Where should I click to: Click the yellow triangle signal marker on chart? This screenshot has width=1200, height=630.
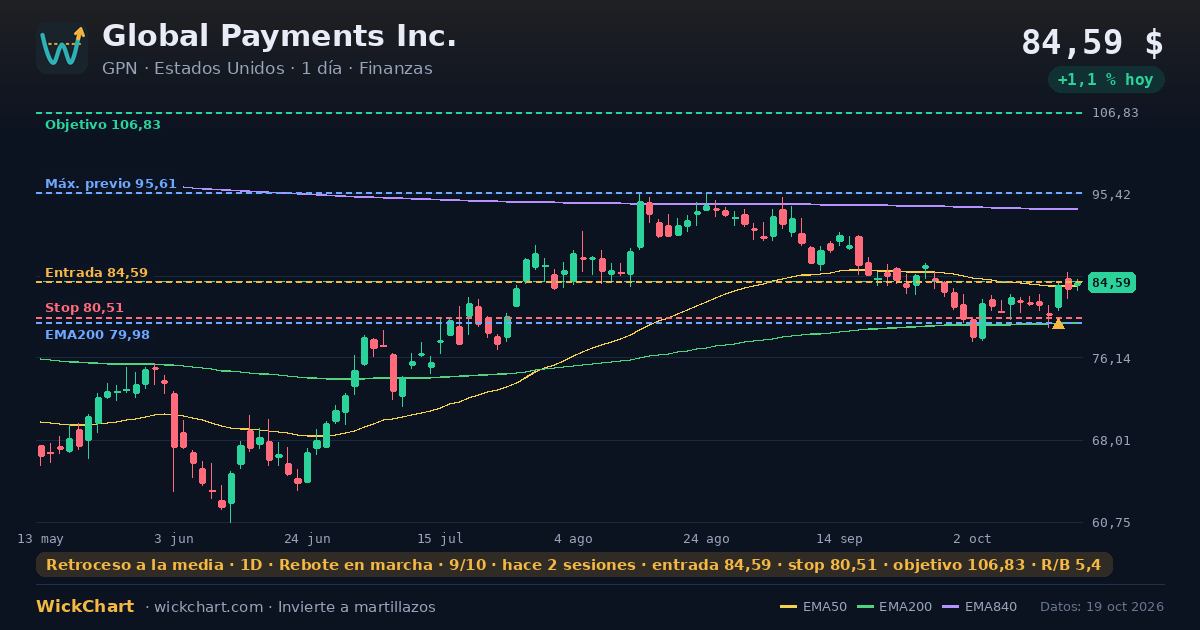(x=1058, y=323)
